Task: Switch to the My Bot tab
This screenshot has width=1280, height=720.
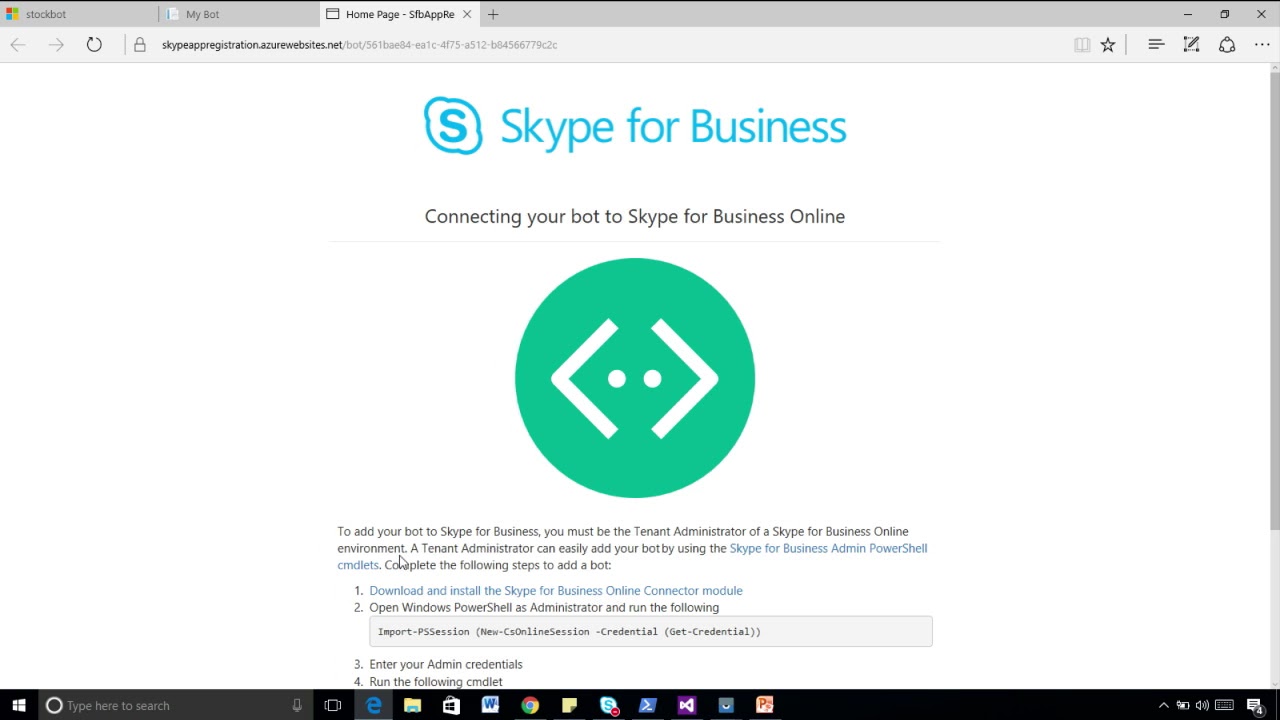Action: point(240,14)
